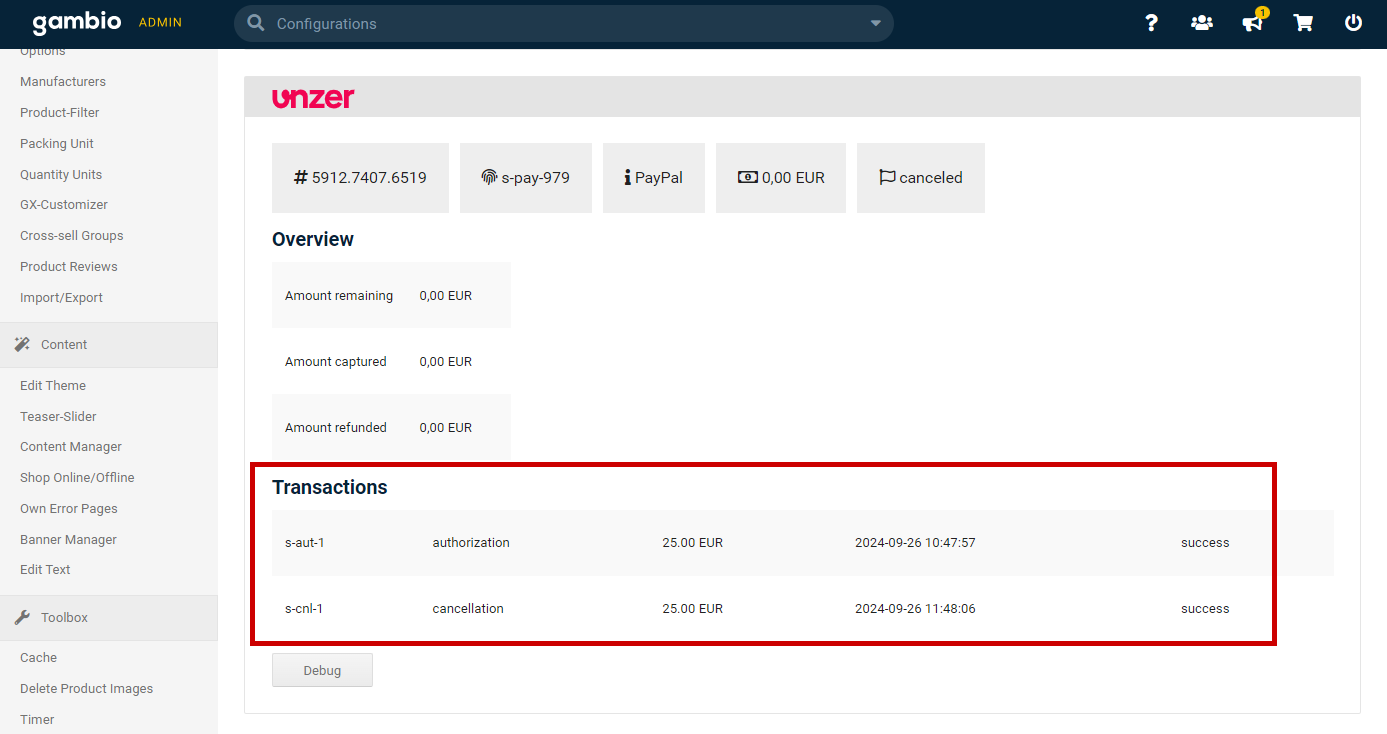1387x734 pixels.
Task: Open Cross-sell Groups in the sidebar
Action: pyautogui.click(x=72, y=236)
